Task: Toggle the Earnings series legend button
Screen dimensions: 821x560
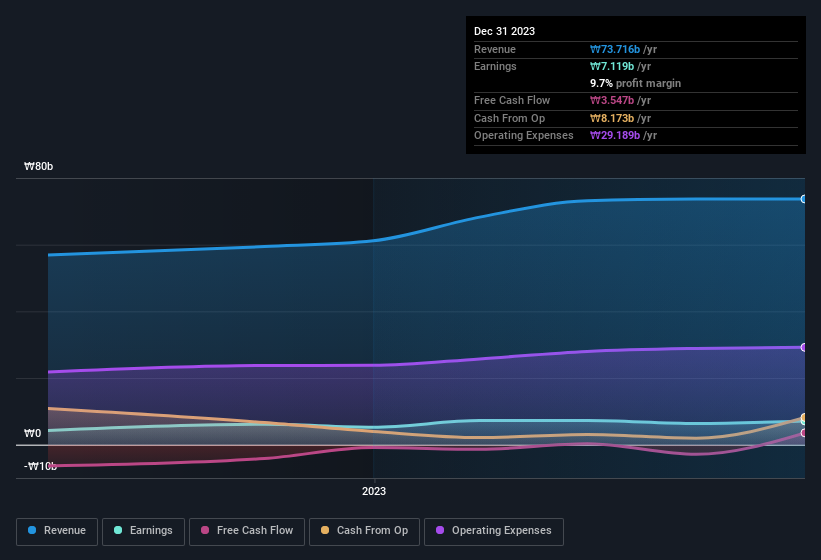Action: pos(143,532)
